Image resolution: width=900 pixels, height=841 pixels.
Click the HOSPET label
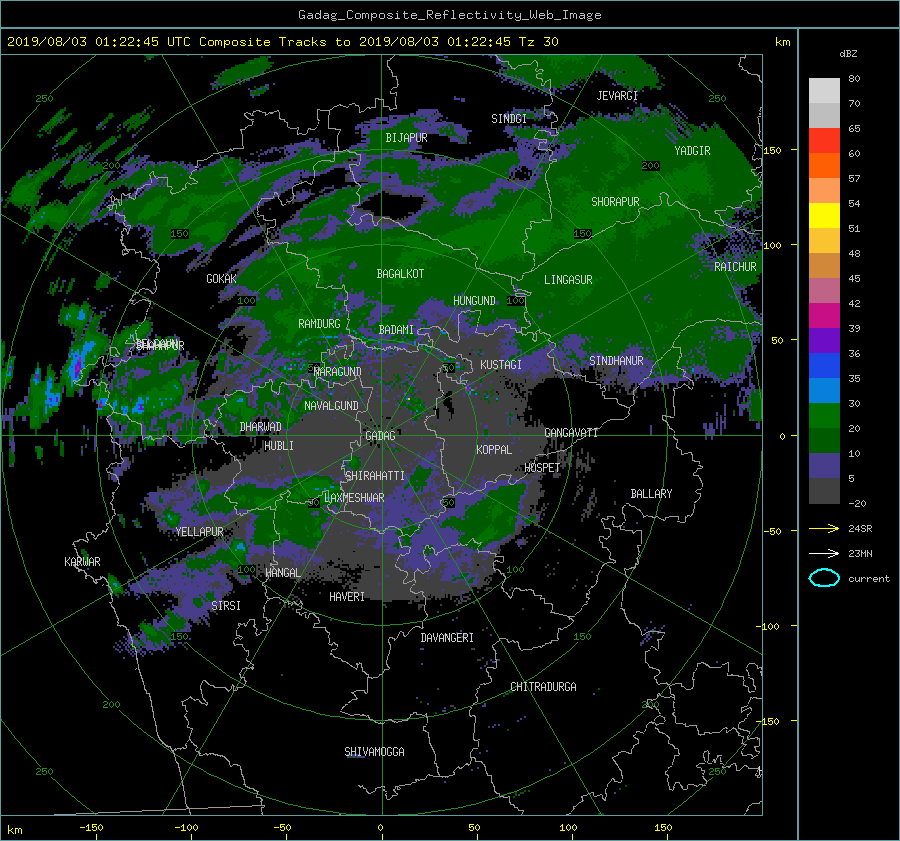[542, 468]
